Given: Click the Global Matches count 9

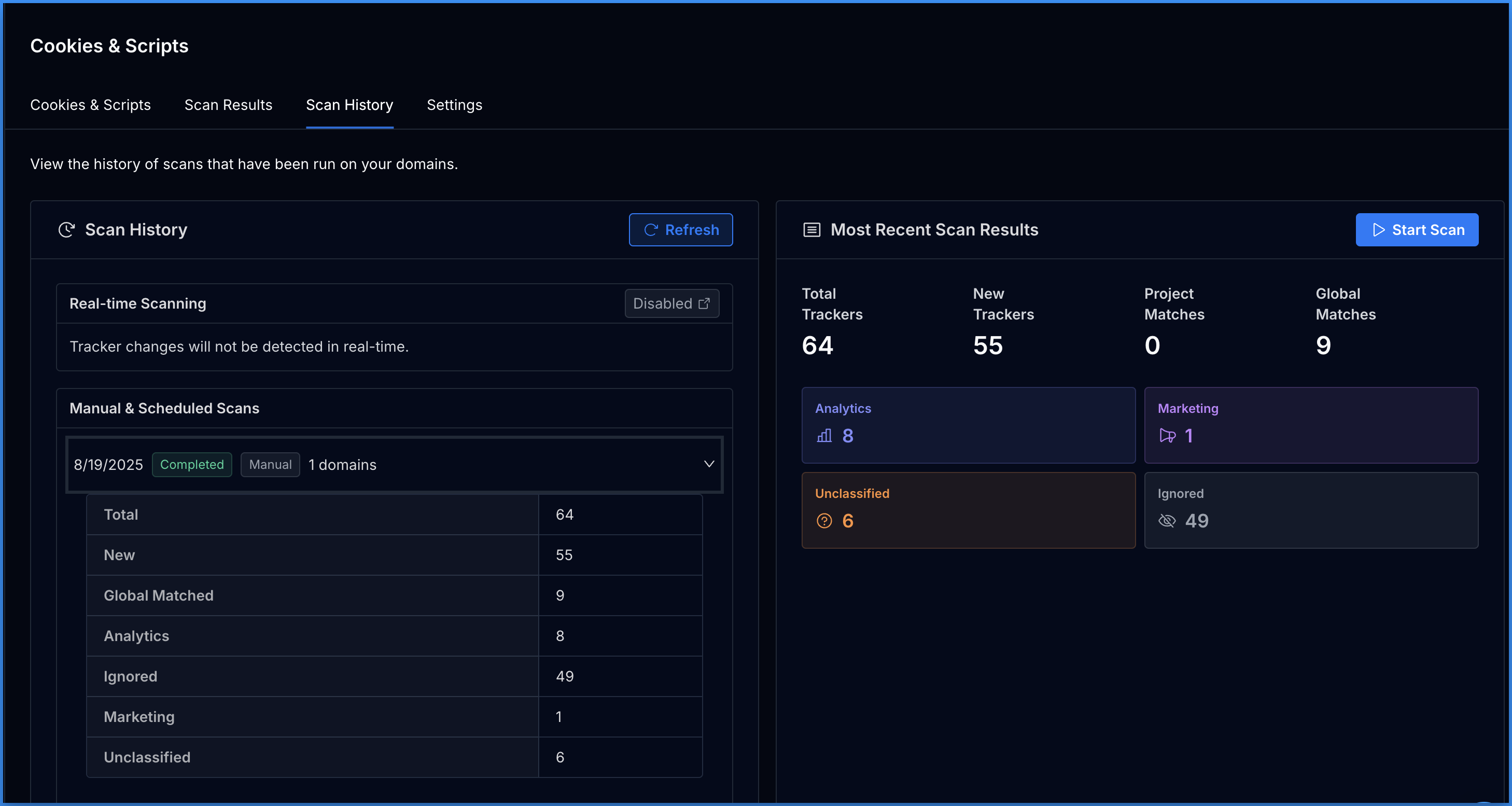Looking at the screenshot, I should (1323, 345).
